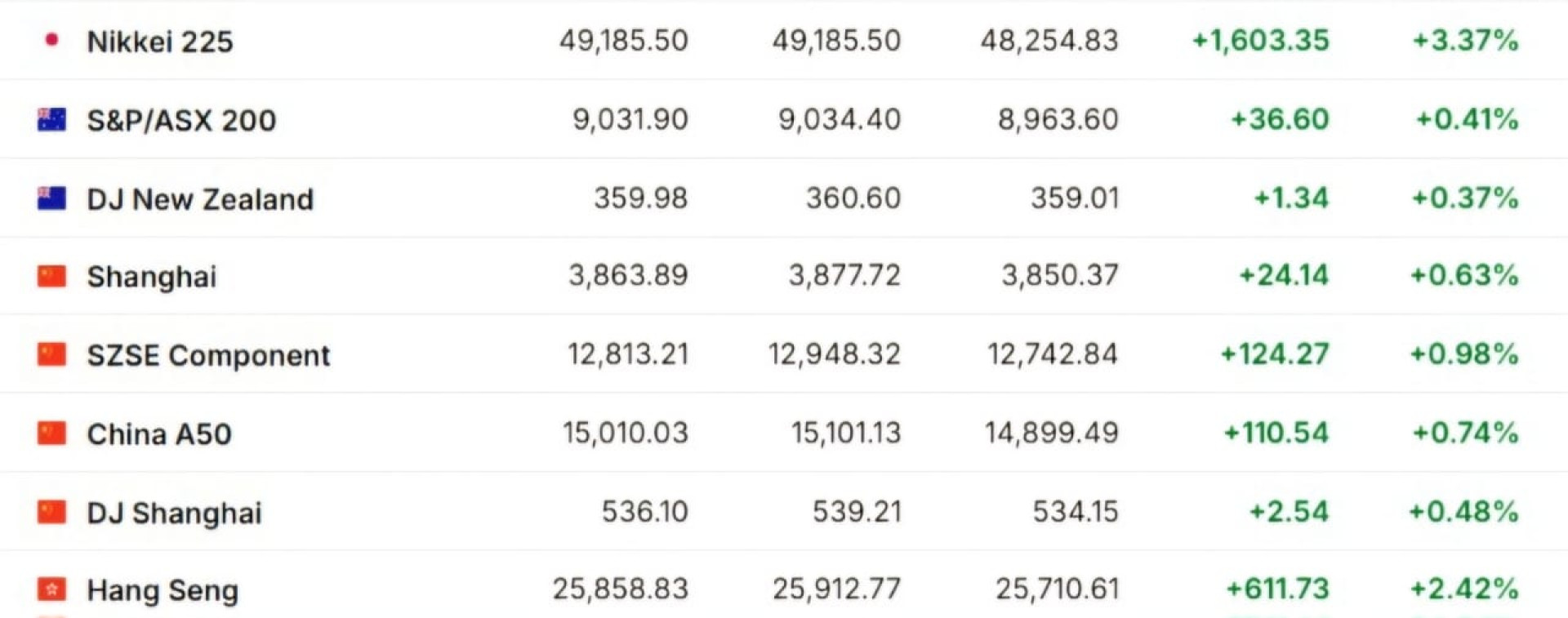Click the China flag beside Shanghai

(51, 276)
